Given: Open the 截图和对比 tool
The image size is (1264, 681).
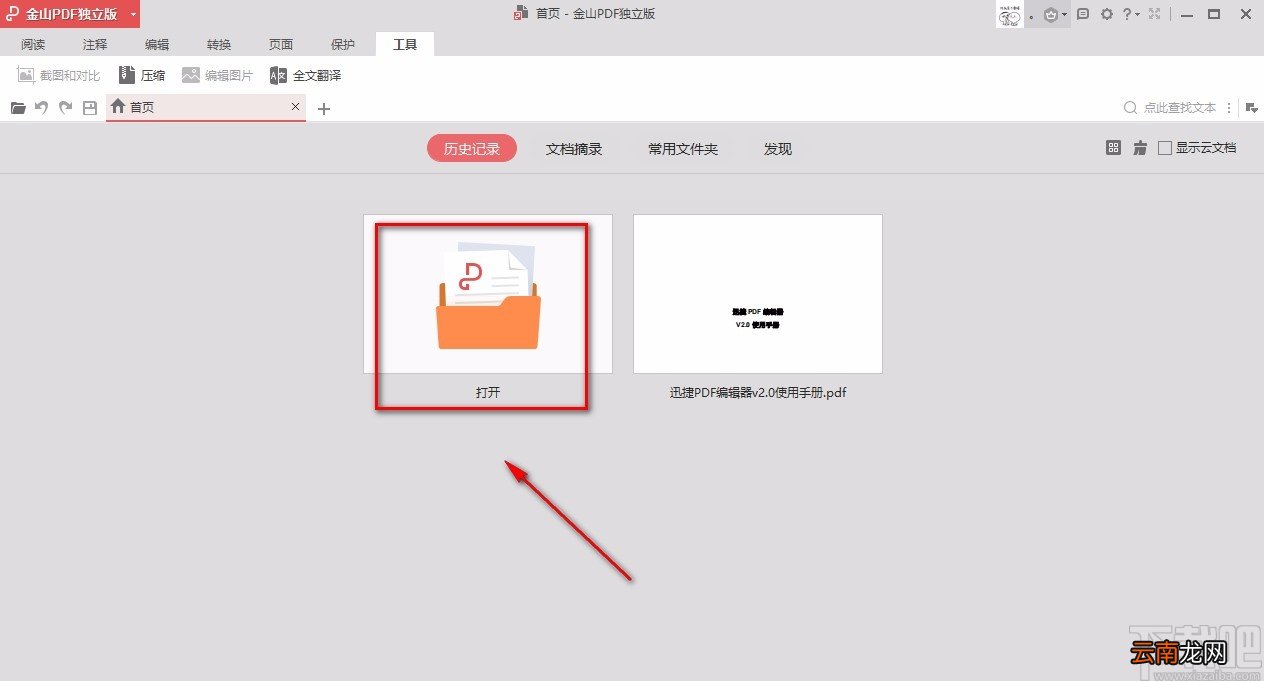Looking at the screenshot, I should [59, 75].
